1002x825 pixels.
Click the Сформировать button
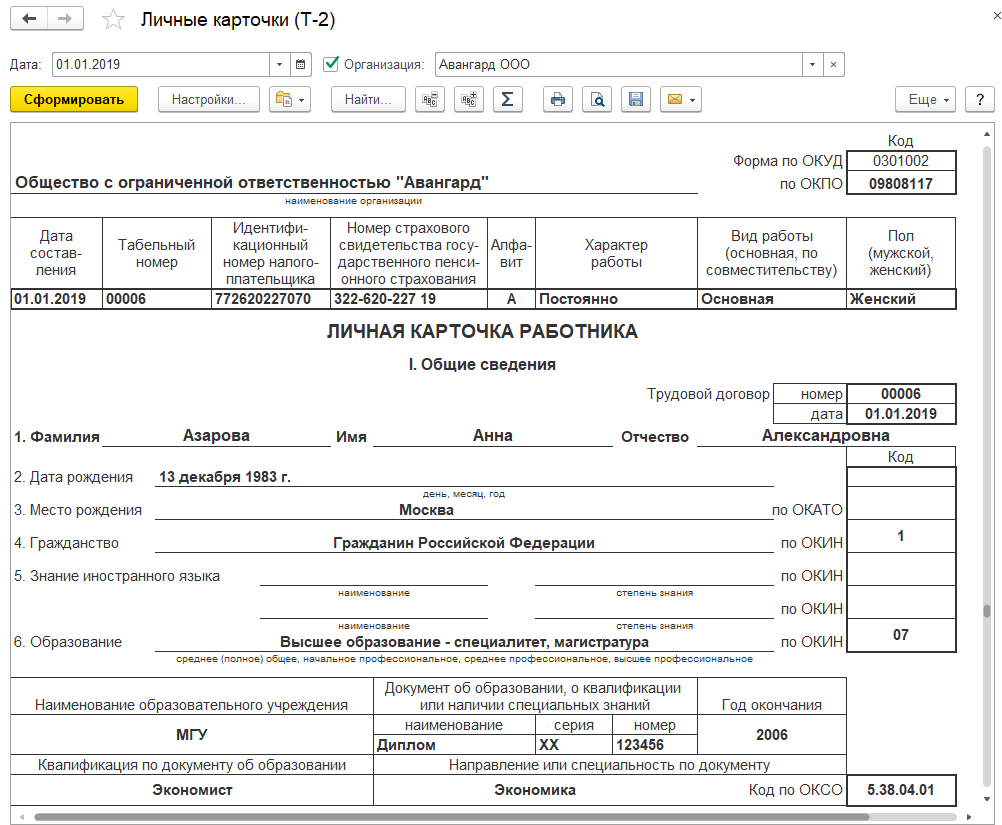[x=74, y=99]
